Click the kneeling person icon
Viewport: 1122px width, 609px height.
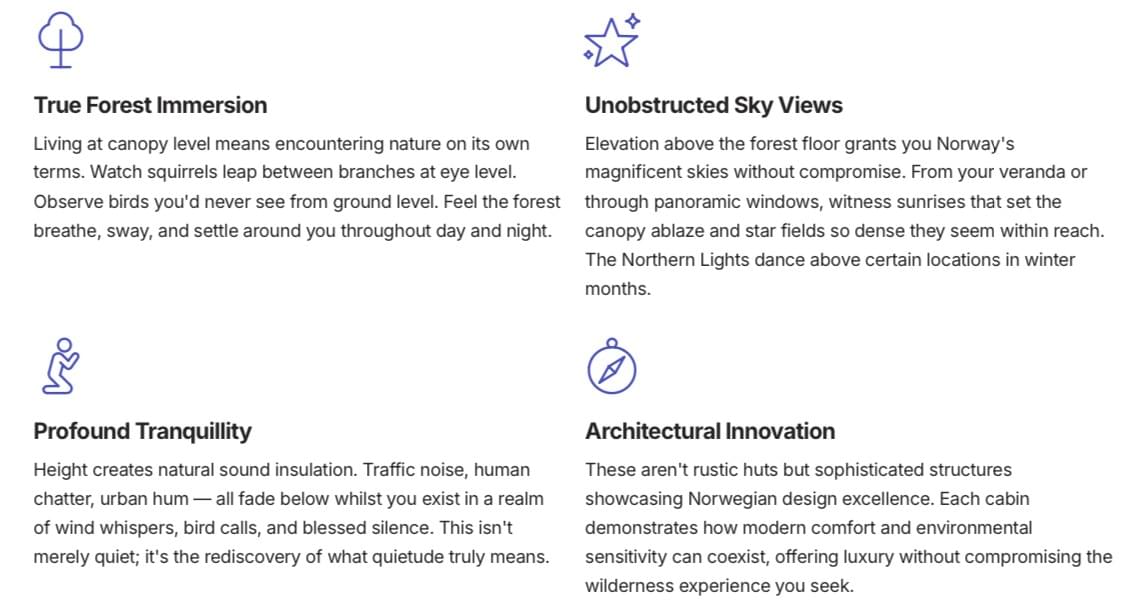pyautogui.click(x=60, y=366)
